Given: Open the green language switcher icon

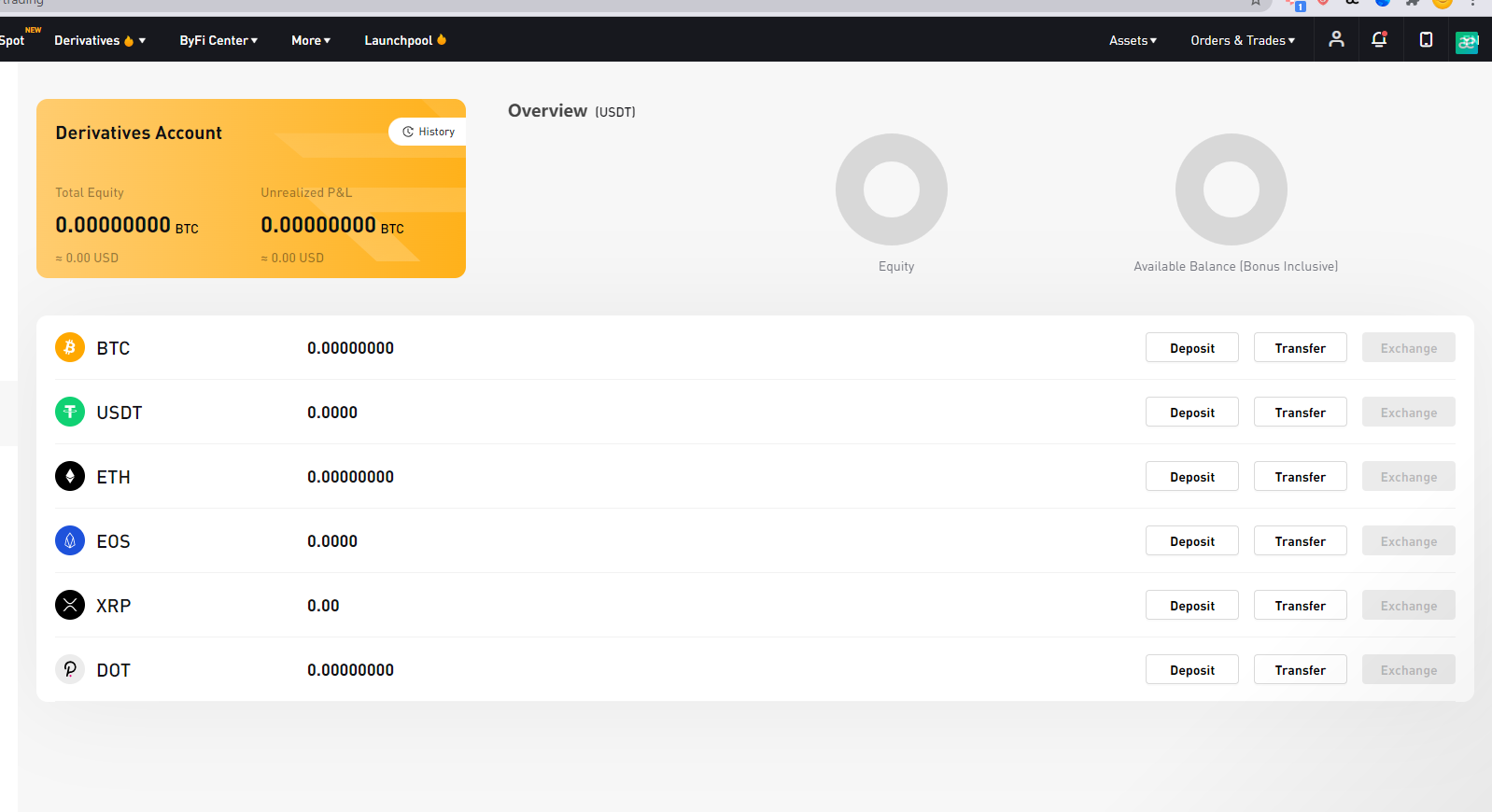Looking at the screenshot, I should coord(1467,42).
